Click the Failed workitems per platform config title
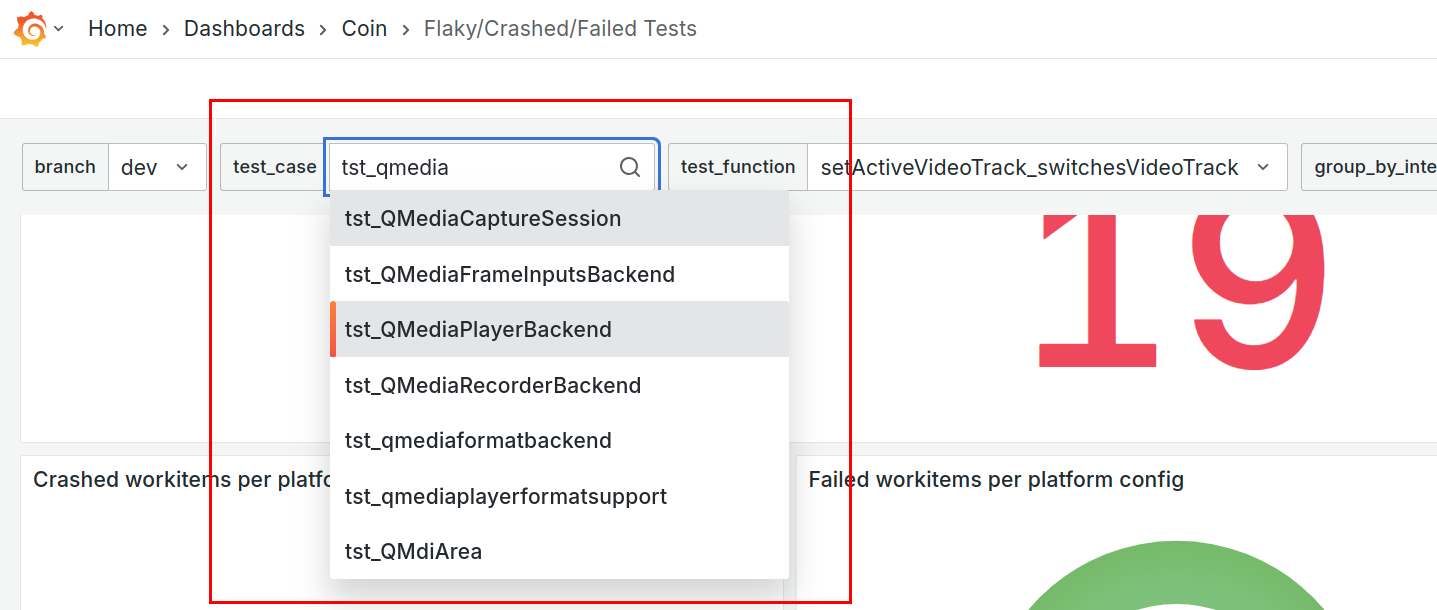Viewport: 1437px width, 610px height. point(996,480)
